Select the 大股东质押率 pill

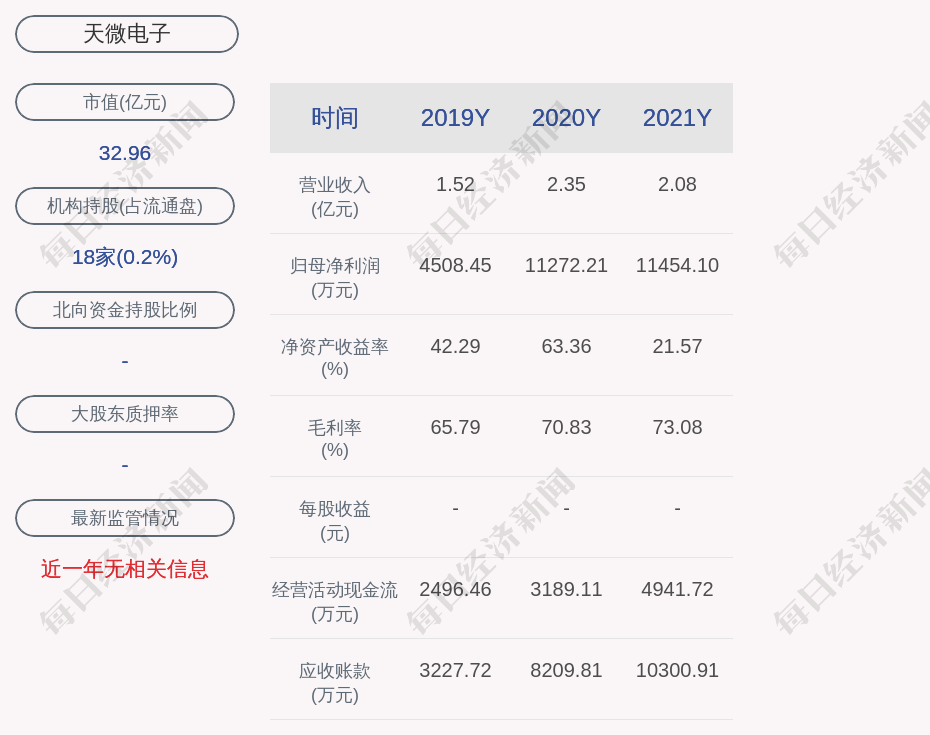[x=125, y=414]
